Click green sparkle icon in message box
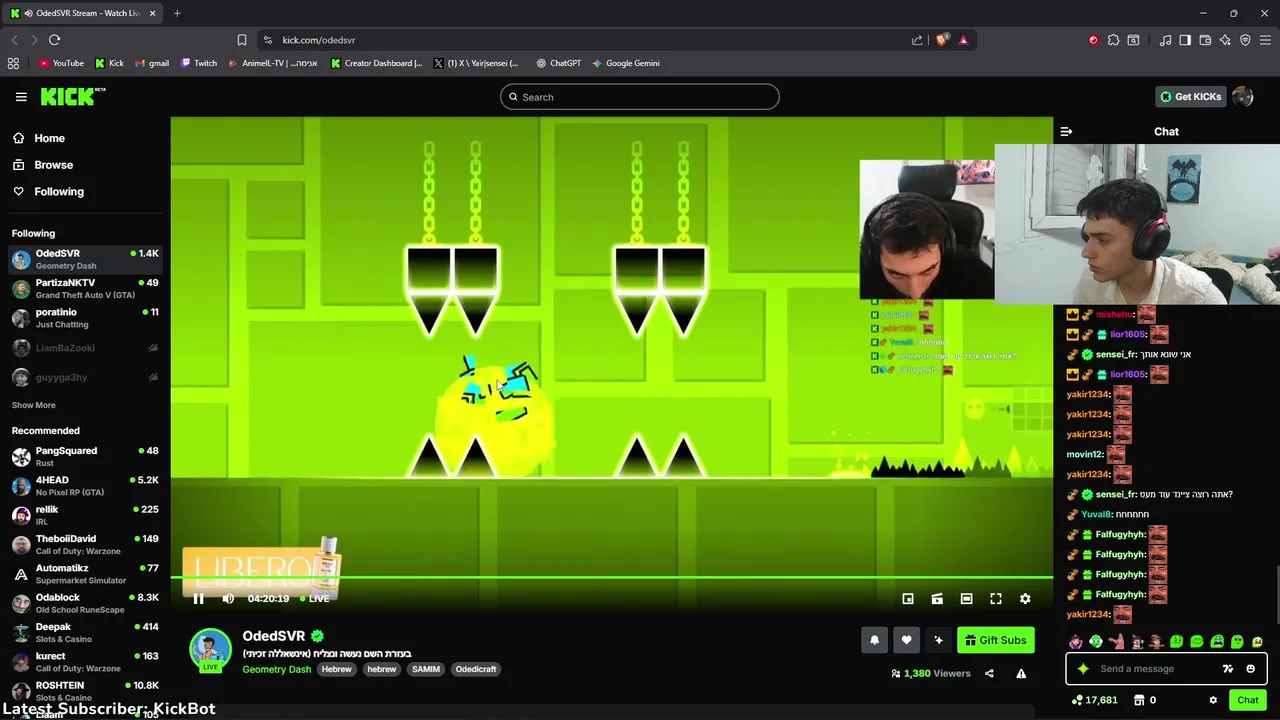 1083,669
